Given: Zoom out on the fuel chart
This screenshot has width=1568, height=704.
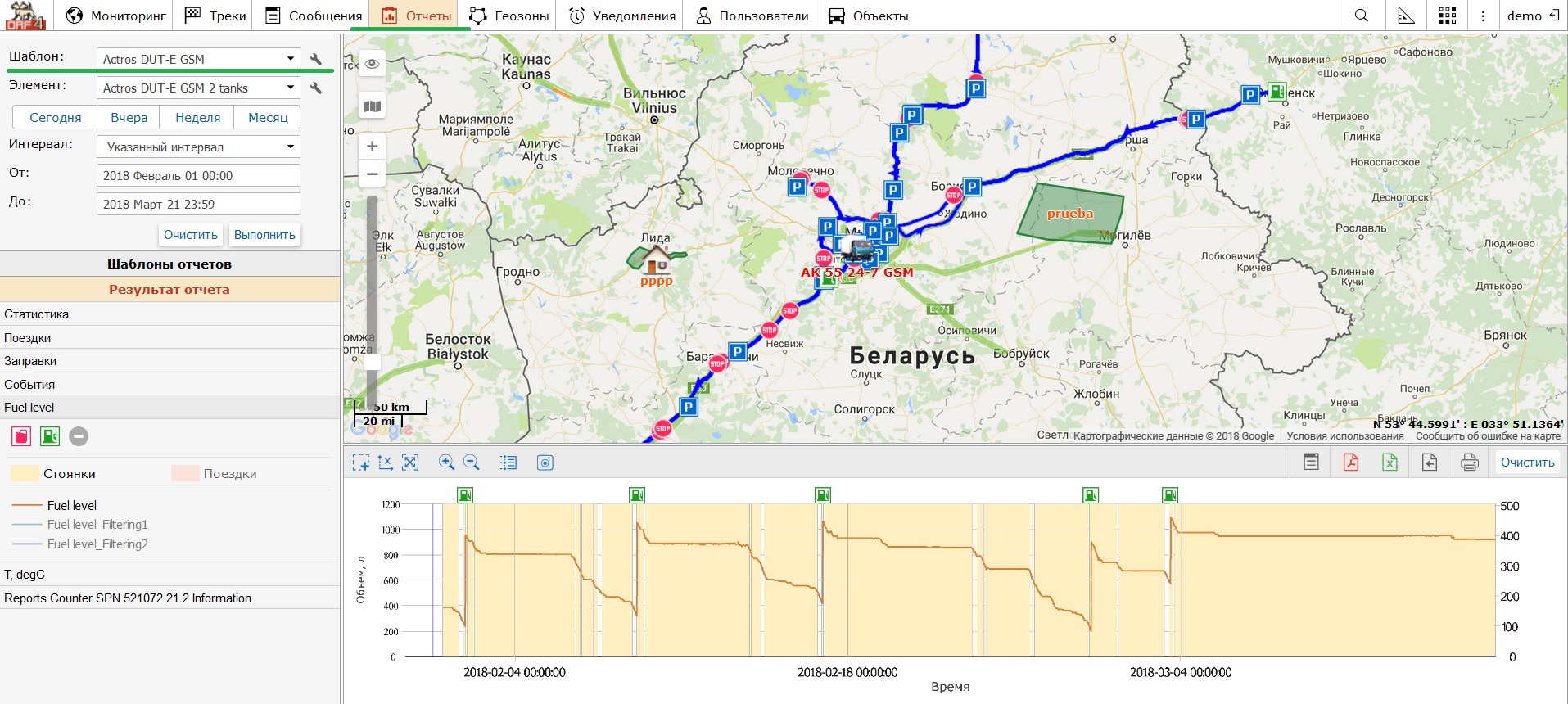Looking at the screenshot, I should [x=472, y=463].
